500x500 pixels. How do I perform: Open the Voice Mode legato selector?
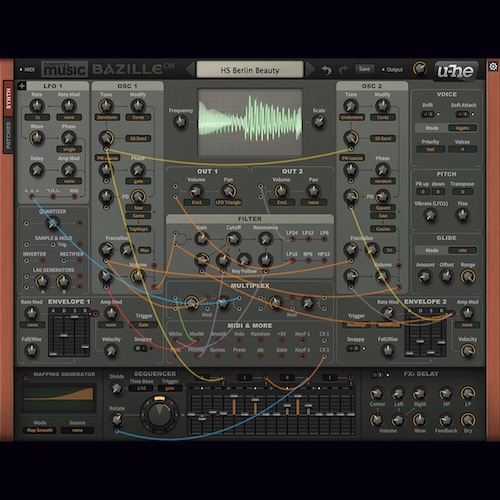coord(462,128)
